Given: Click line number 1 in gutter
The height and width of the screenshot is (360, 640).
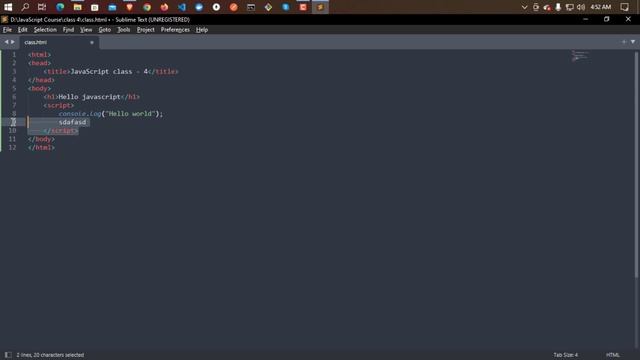Looking at the screenshot, I should coord(14,54).
